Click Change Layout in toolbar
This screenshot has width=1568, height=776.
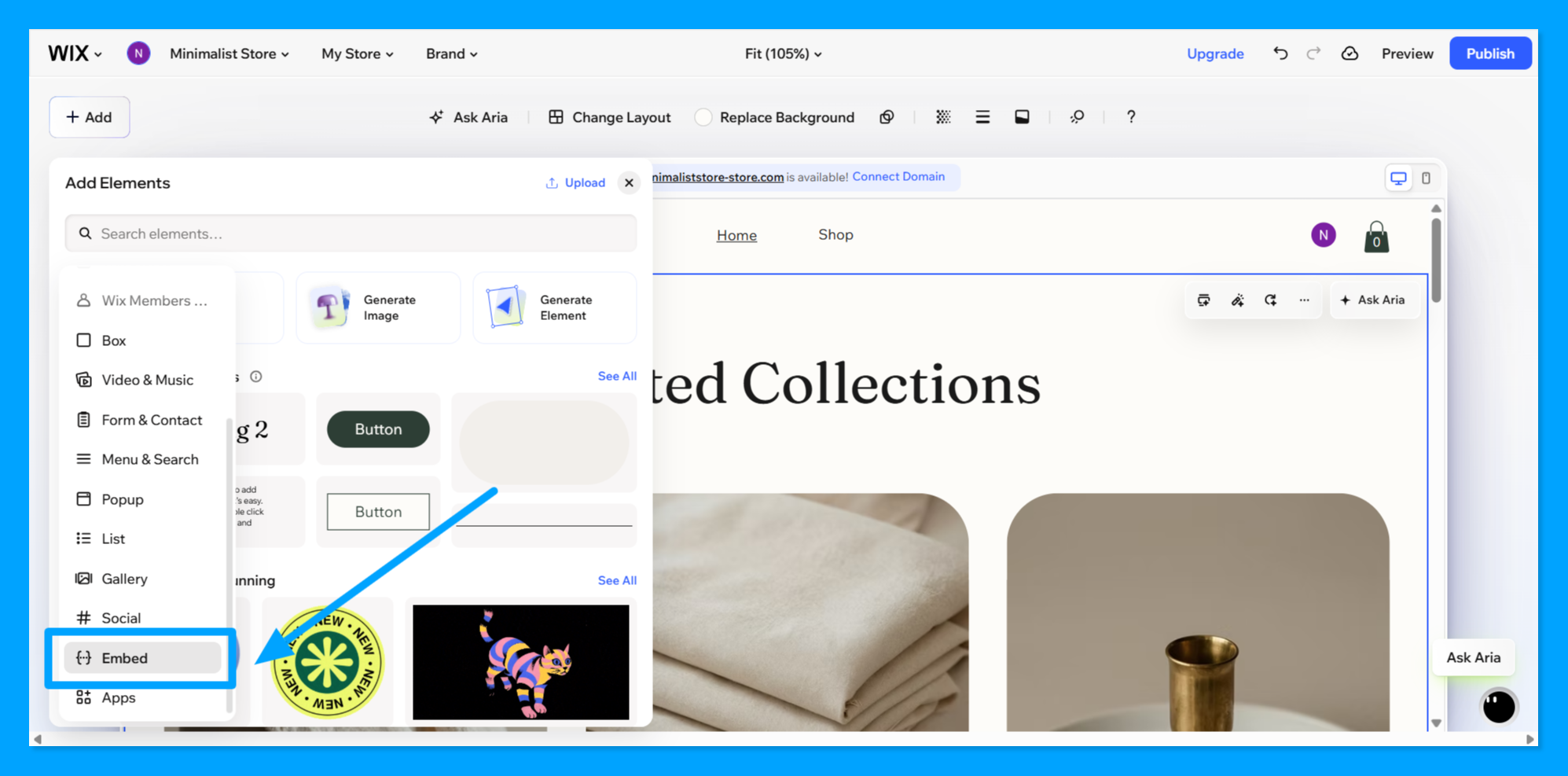coord(610,117)
